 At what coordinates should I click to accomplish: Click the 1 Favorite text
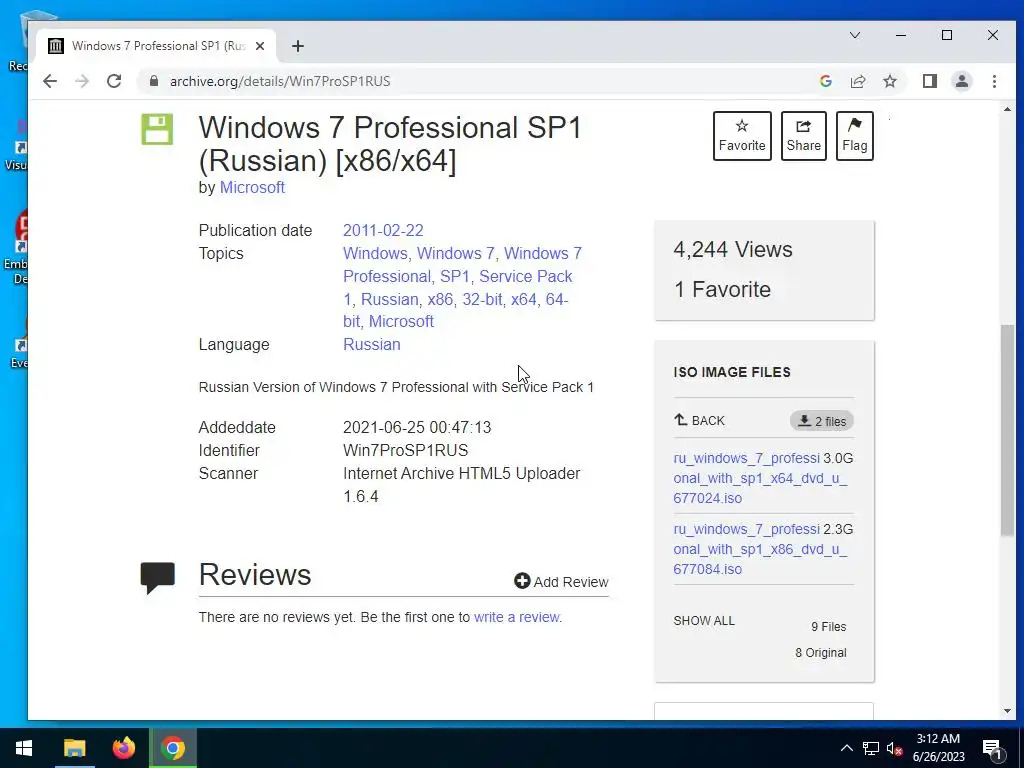tap(722, 289)
